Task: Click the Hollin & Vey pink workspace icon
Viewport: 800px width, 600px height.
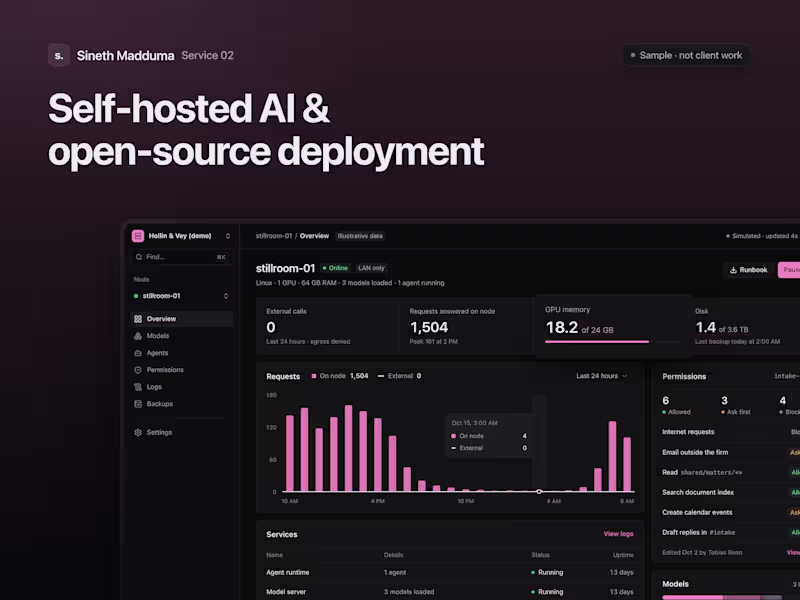Action: click(138, 236)
